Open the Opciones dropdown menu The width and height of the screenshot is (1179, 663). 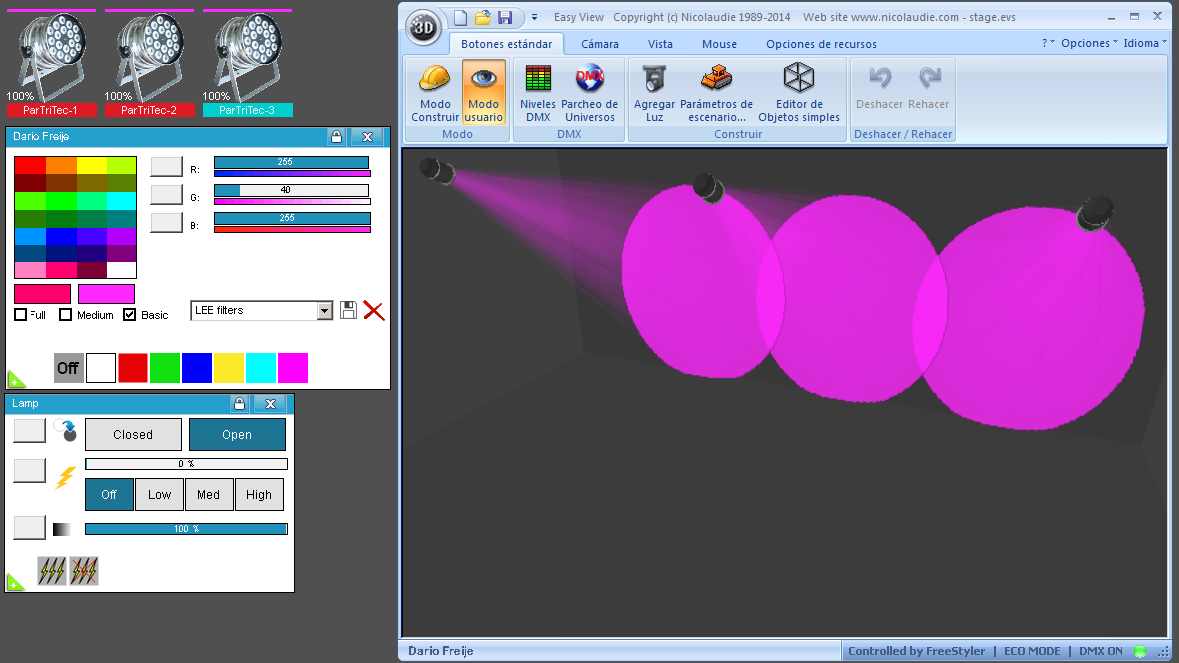(1089, 43)
